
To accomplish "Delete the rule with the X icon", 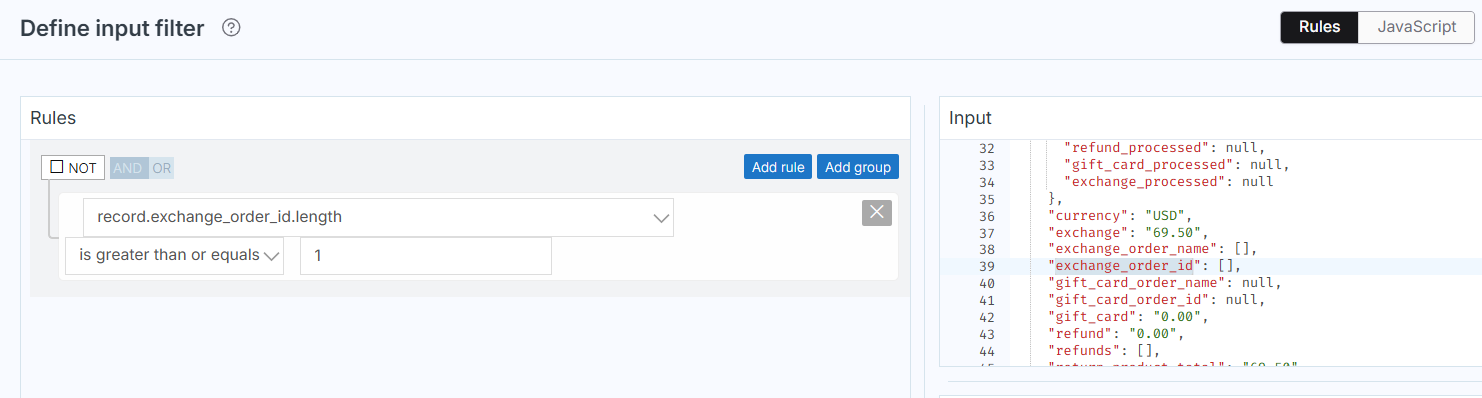I will point(876,212).
